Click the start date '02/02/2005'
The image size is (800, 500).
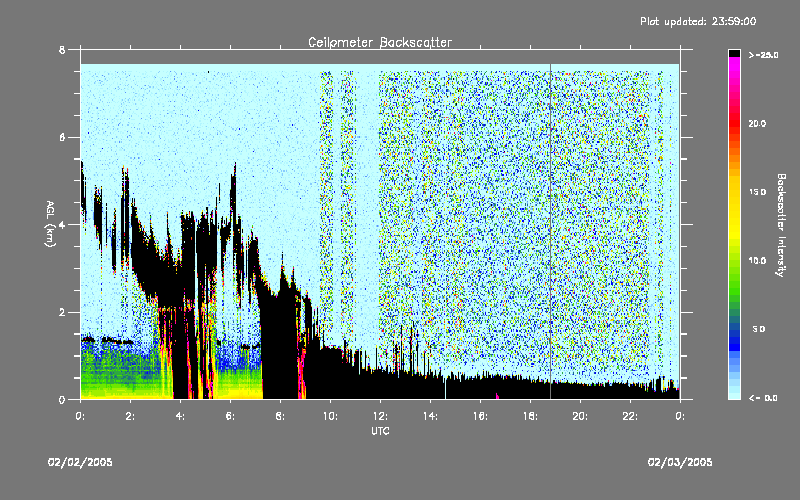[80, 462]
